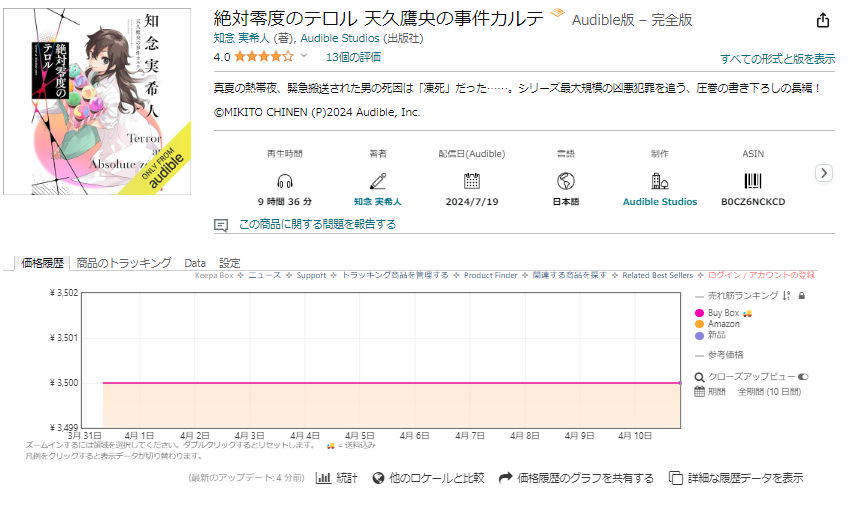The height and width of the screenshot is (518, 852).
Task: Toggle 参考価格 legend entry
Action: pos(725,355)
